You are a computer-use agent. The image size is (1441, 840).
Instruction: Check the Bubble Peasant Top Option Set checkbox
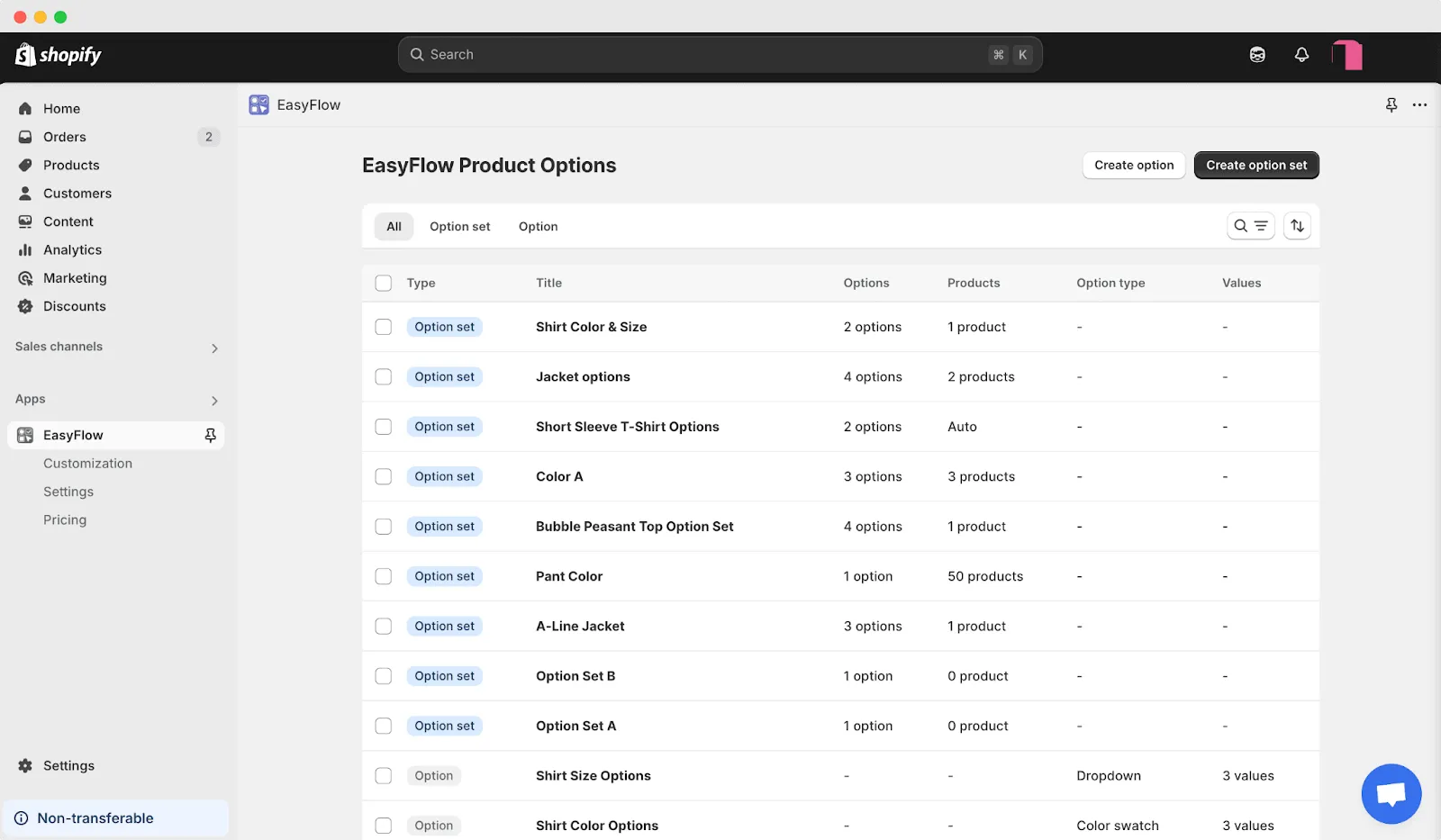pos(384,527)
